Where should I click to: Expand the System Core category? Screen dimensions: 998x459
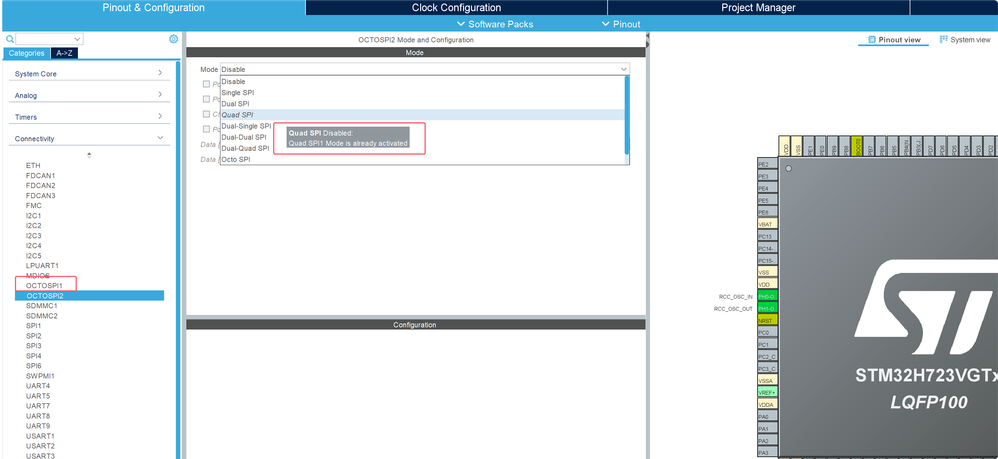click(x=89, y=74)
